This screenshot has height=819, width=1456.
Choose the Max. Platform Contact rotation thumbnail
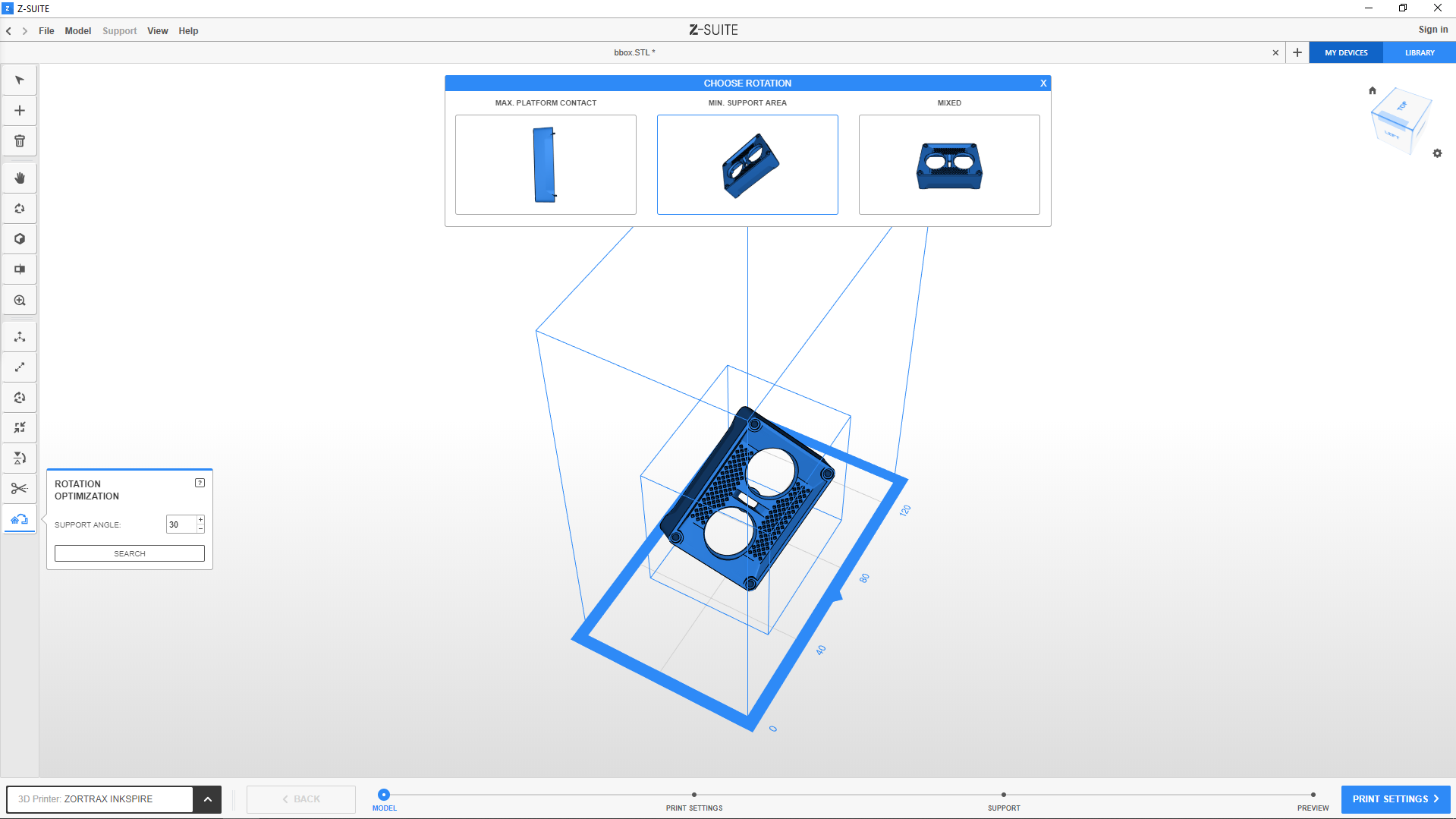546,165
